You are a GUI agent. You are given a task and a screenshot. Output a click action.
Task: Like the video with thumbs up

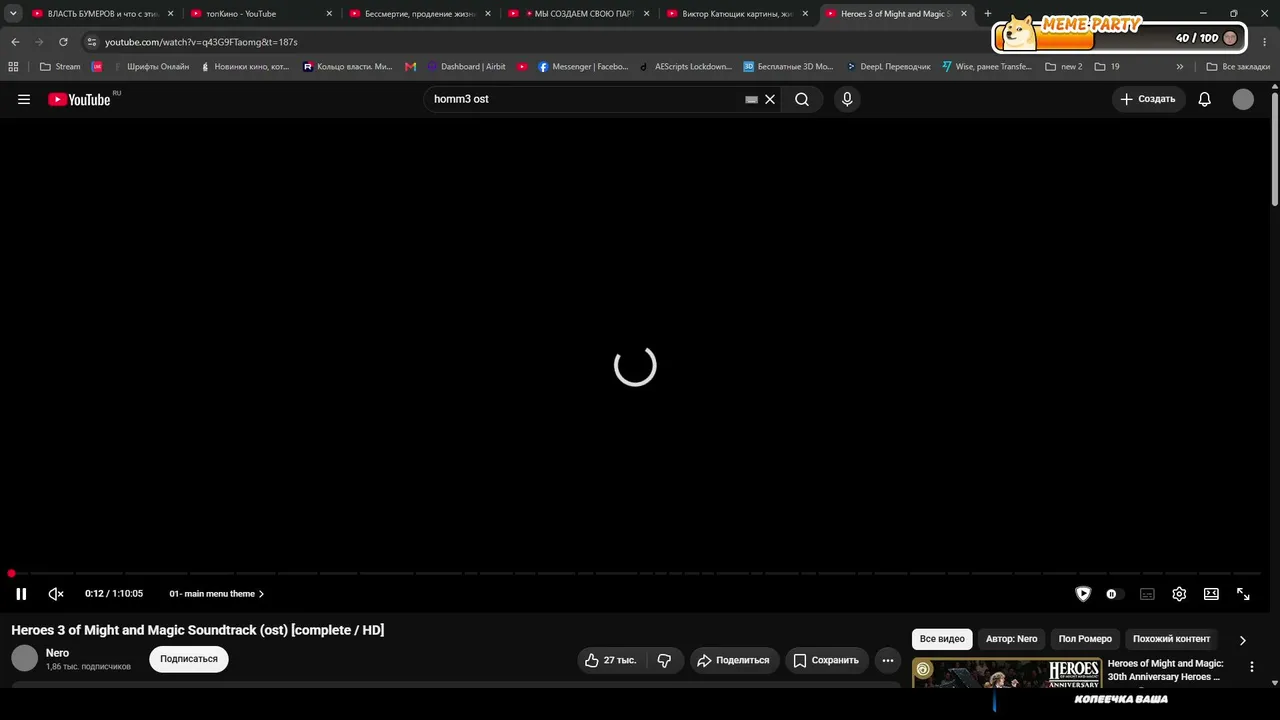(x=611, y=660)
